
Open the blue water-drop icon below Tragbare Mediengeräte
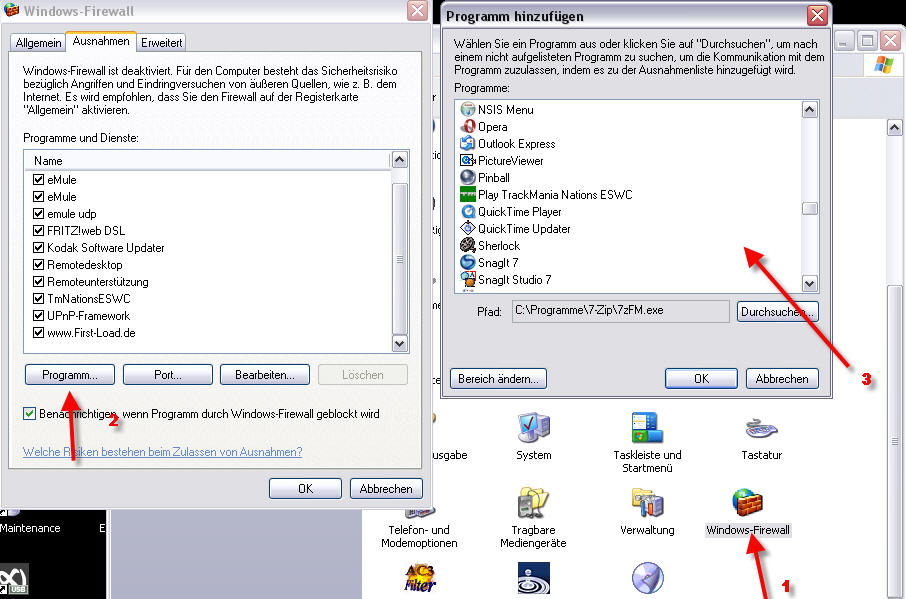(533, 578)
